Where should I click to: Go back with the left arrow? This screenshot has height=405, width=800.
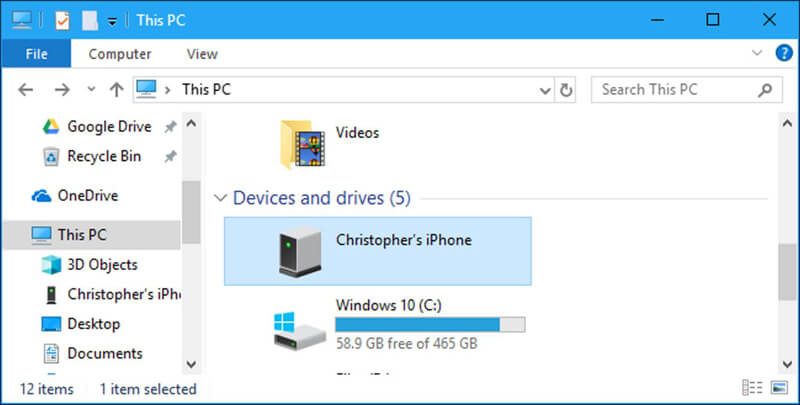click(26, 90)
